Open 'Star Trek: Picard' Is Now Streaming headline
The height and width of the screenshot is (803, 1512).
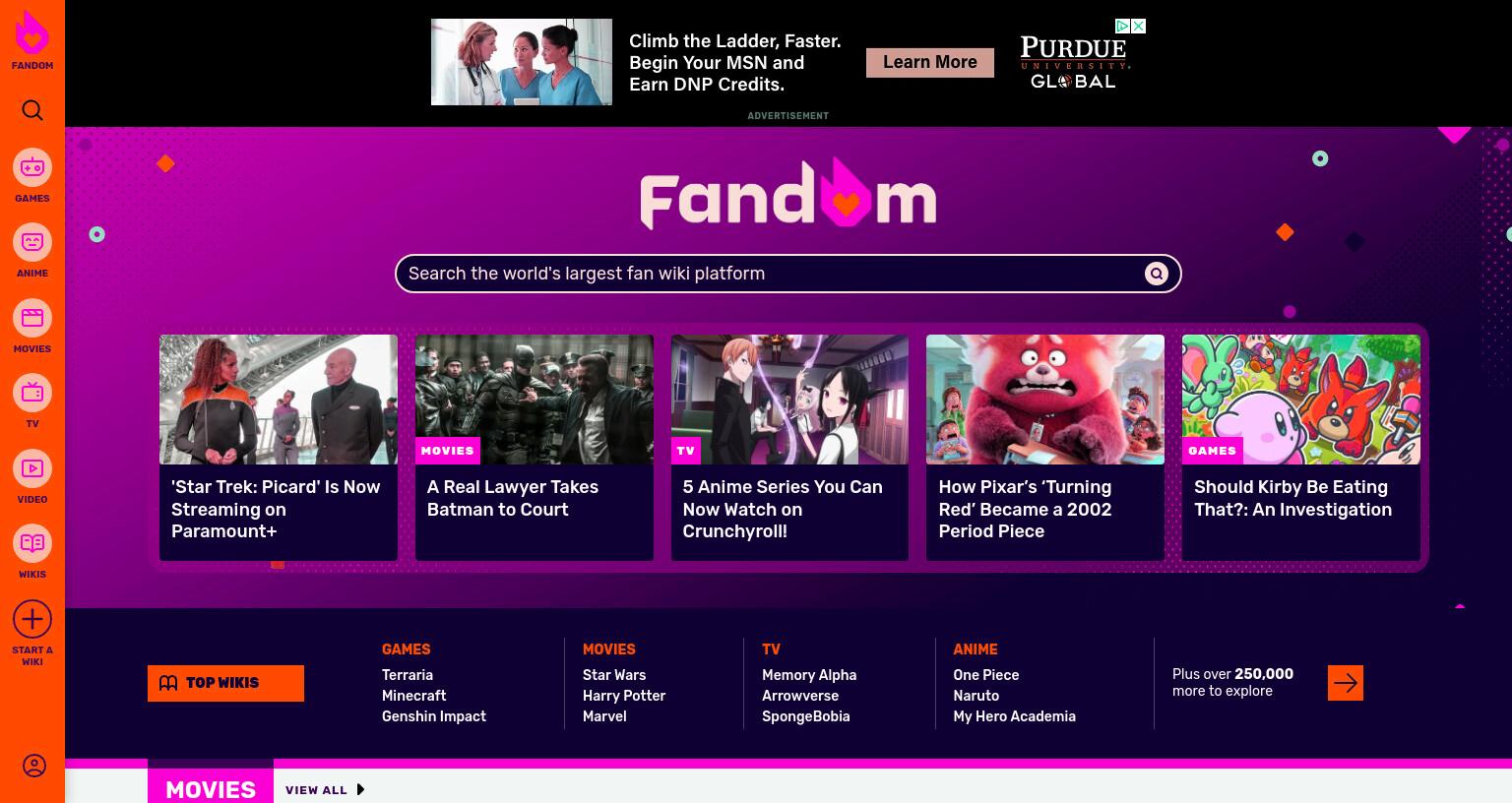pos(277,509)
